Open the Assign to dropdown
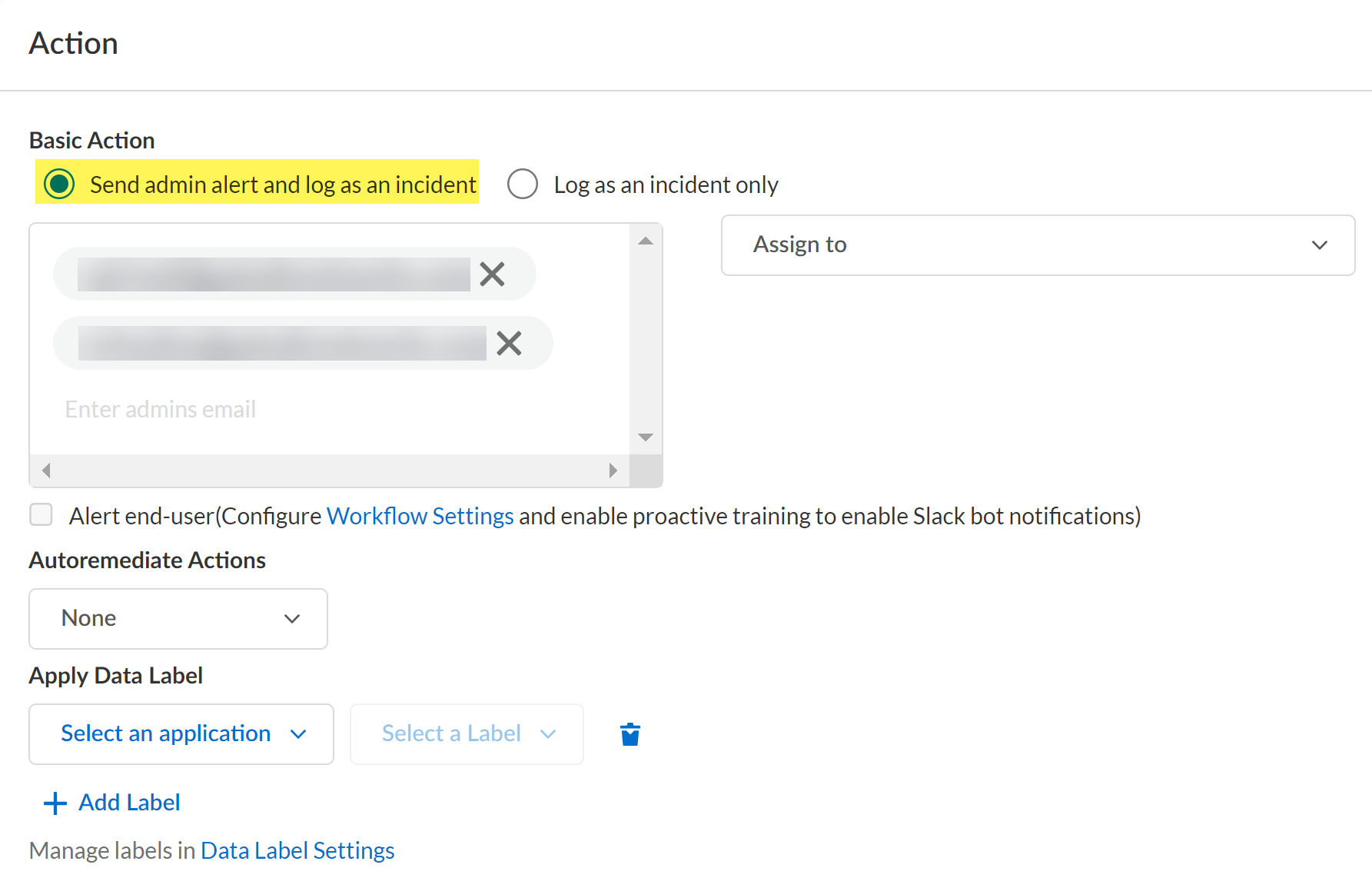1372x878 pixels. tap(1038, 245)
